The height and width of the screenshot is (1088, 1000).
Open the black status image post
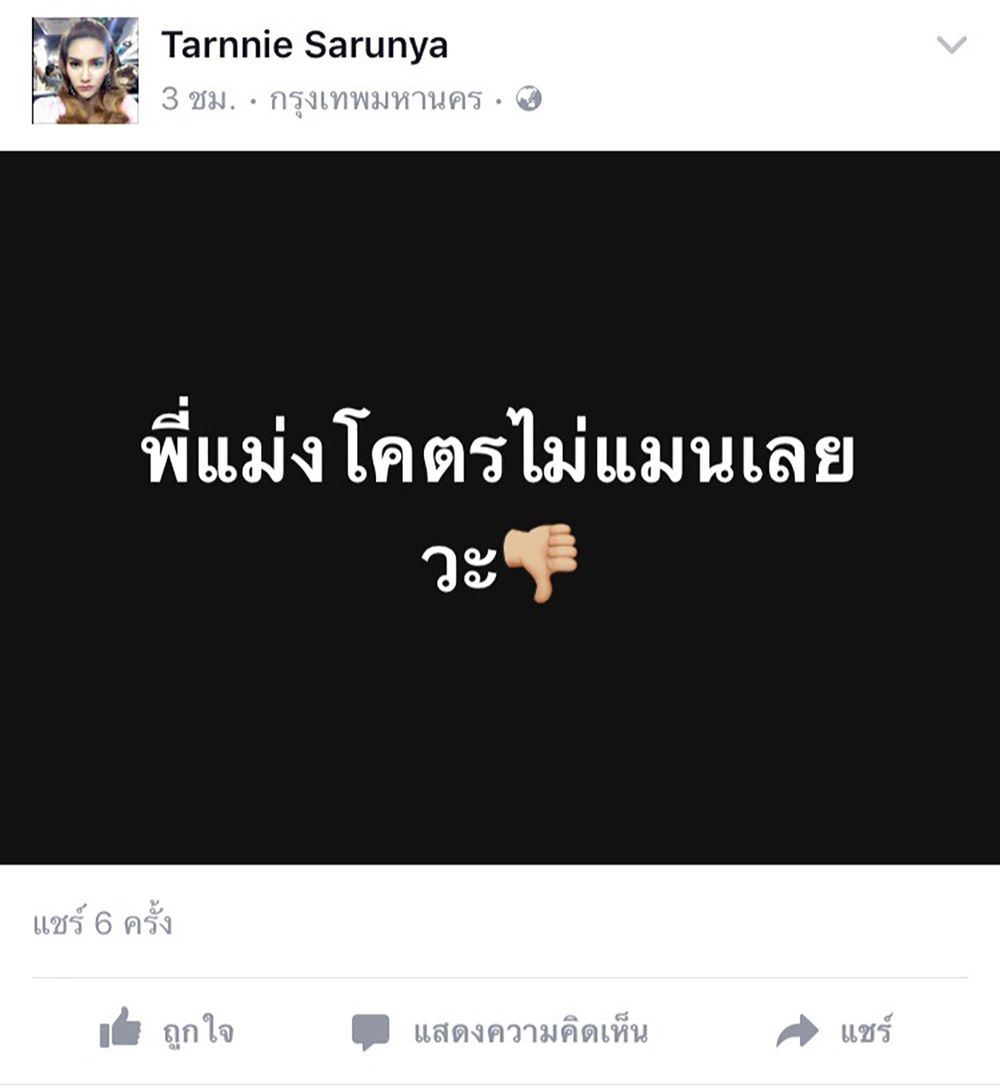pyautogui.click(x=500, y=507)
